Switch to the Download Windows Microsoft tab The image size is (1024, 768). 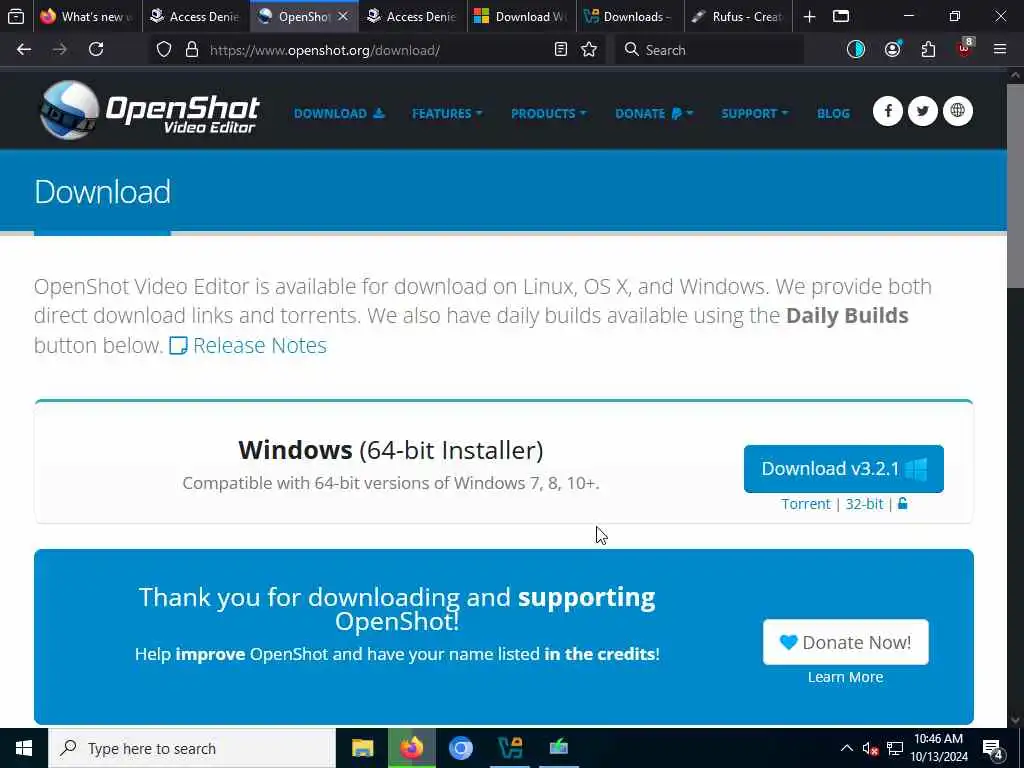pos(521,17)
